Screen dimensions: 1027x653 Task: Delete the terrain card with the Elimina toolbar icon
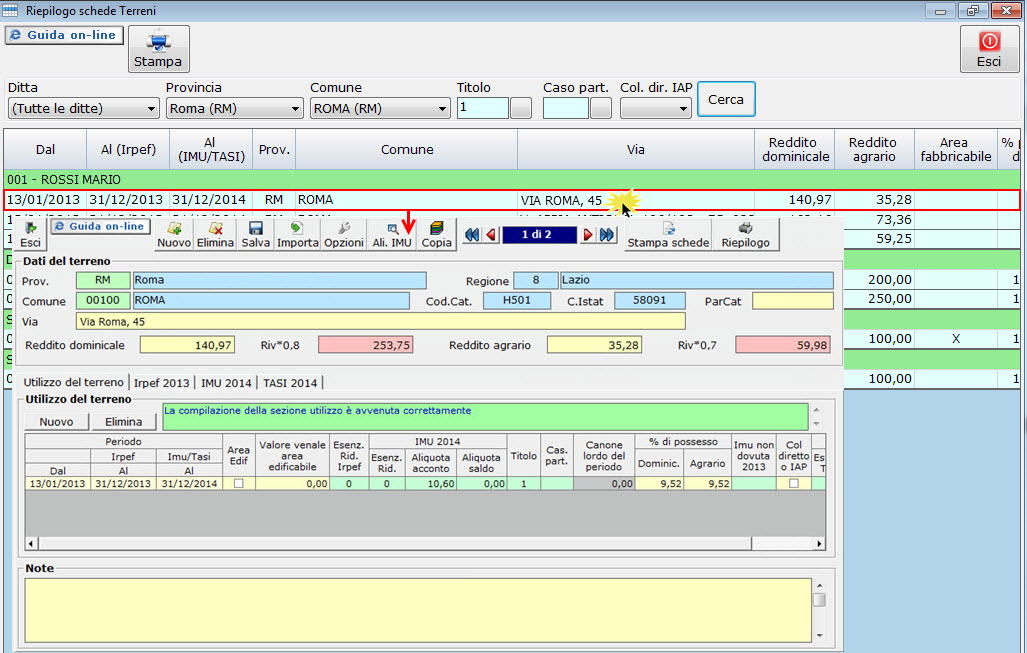pyautogui.click(x=215, y=234)
